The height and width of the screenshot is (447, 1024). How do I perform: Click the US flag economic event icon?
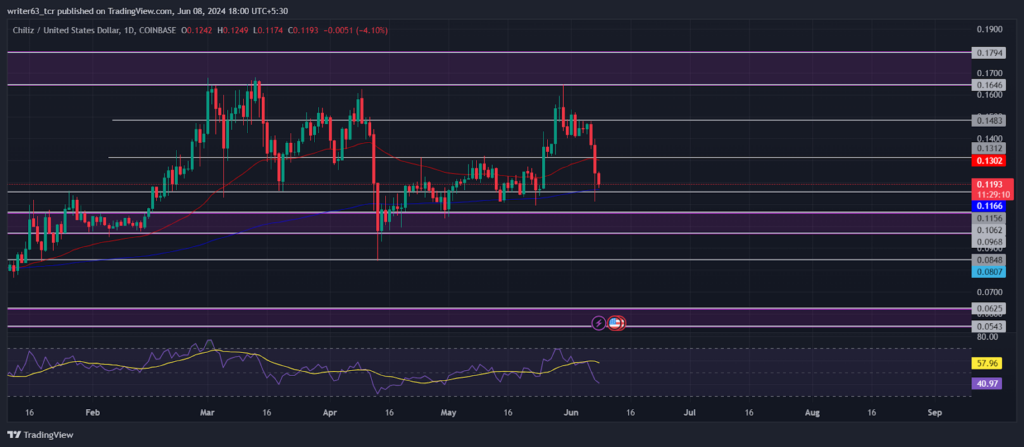pyautogui.click(x=614, y=323)
